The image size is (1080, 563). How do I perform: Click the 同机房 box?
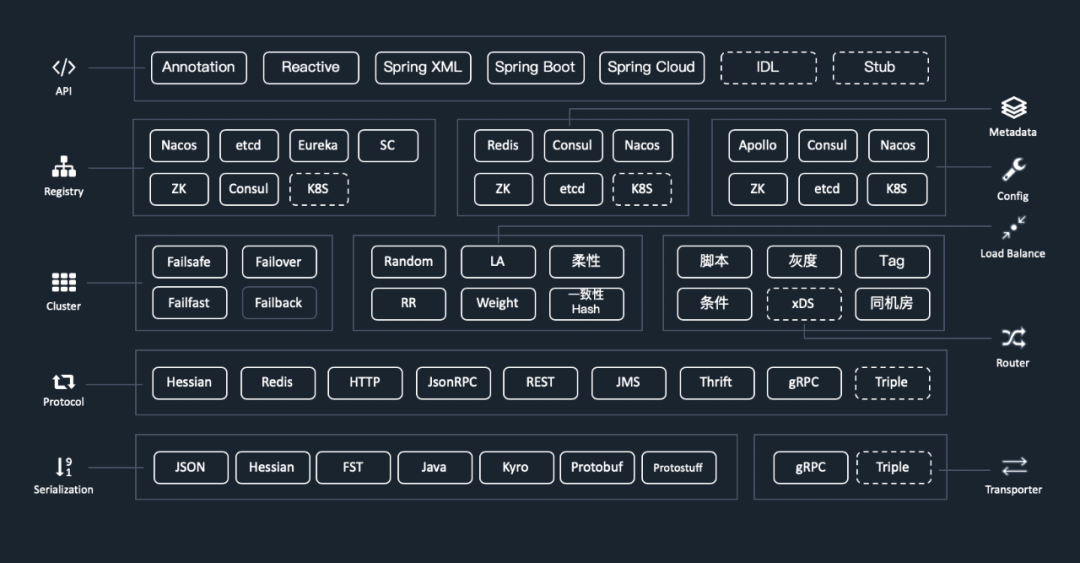coord(892,303)
